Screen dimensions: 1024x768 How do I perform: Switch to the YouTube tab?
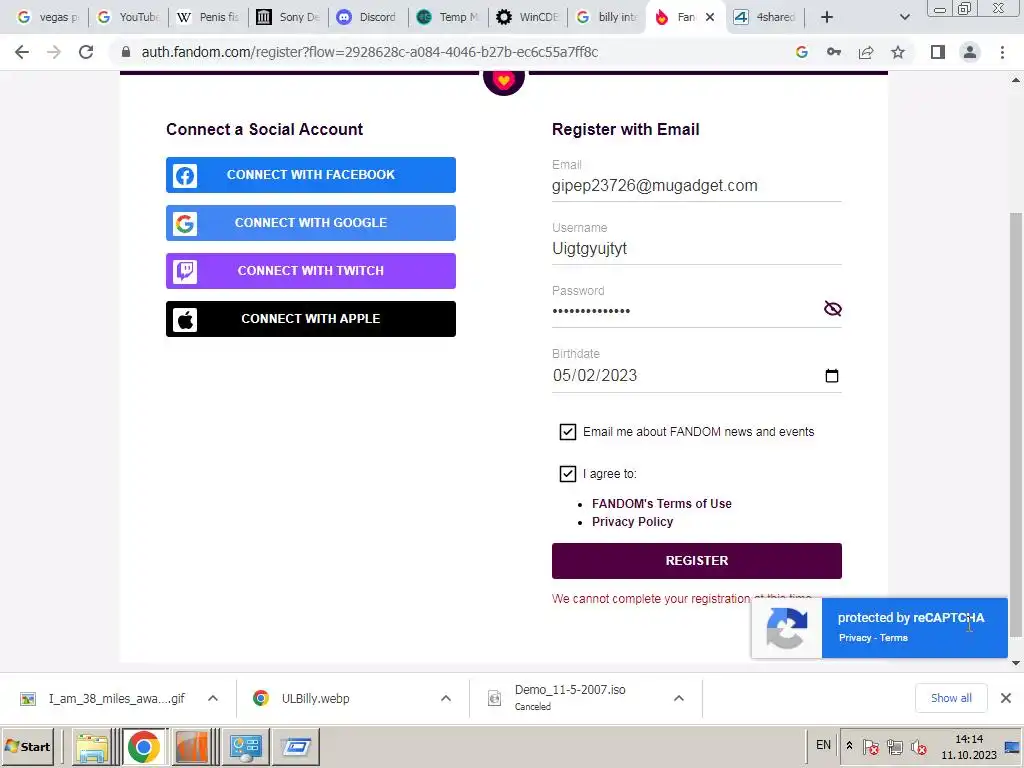pyautogui.click(x=128, y=17)
